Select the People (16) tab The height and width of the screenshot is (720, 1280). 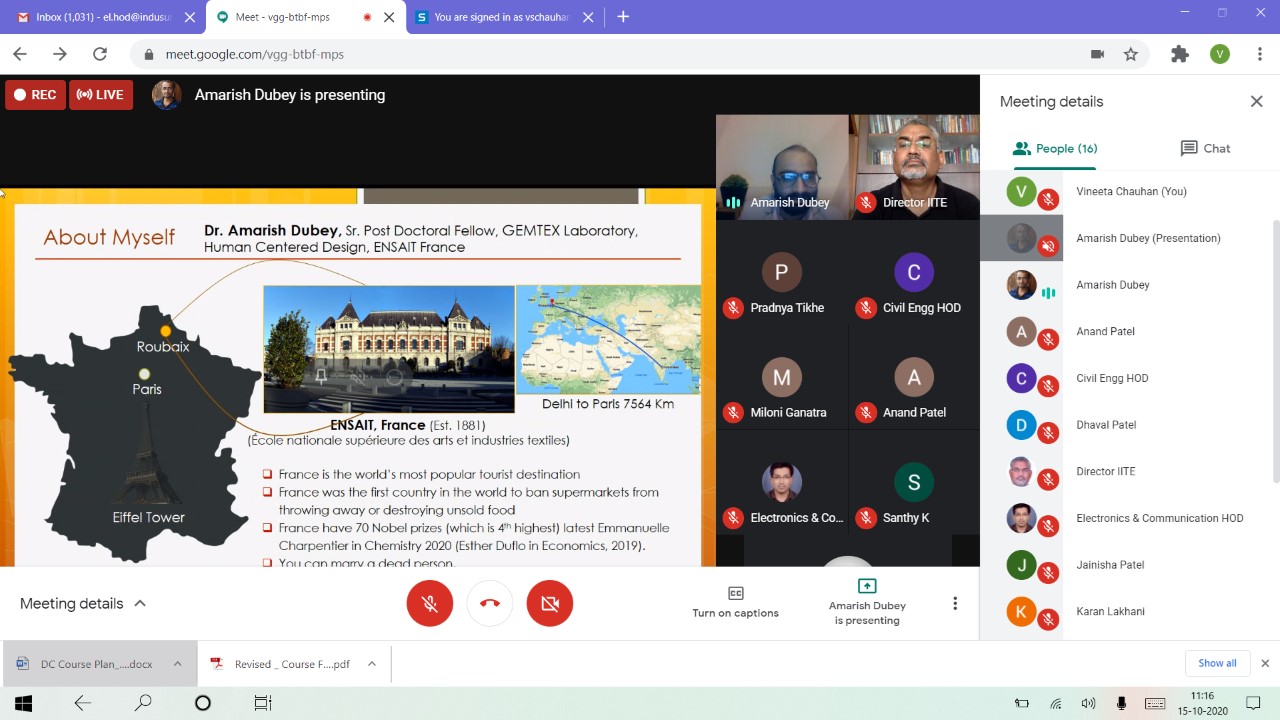(1055, 148)
